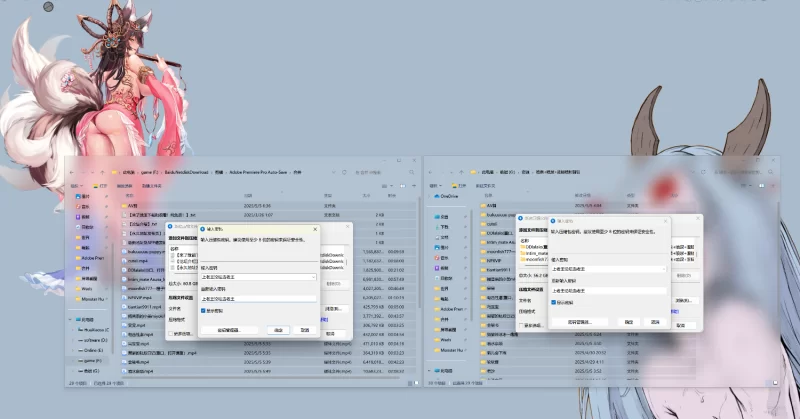Viewport: 800px width, 419px height.
Task: Select Work folder in right window sidebar
Action: point(443,340)
